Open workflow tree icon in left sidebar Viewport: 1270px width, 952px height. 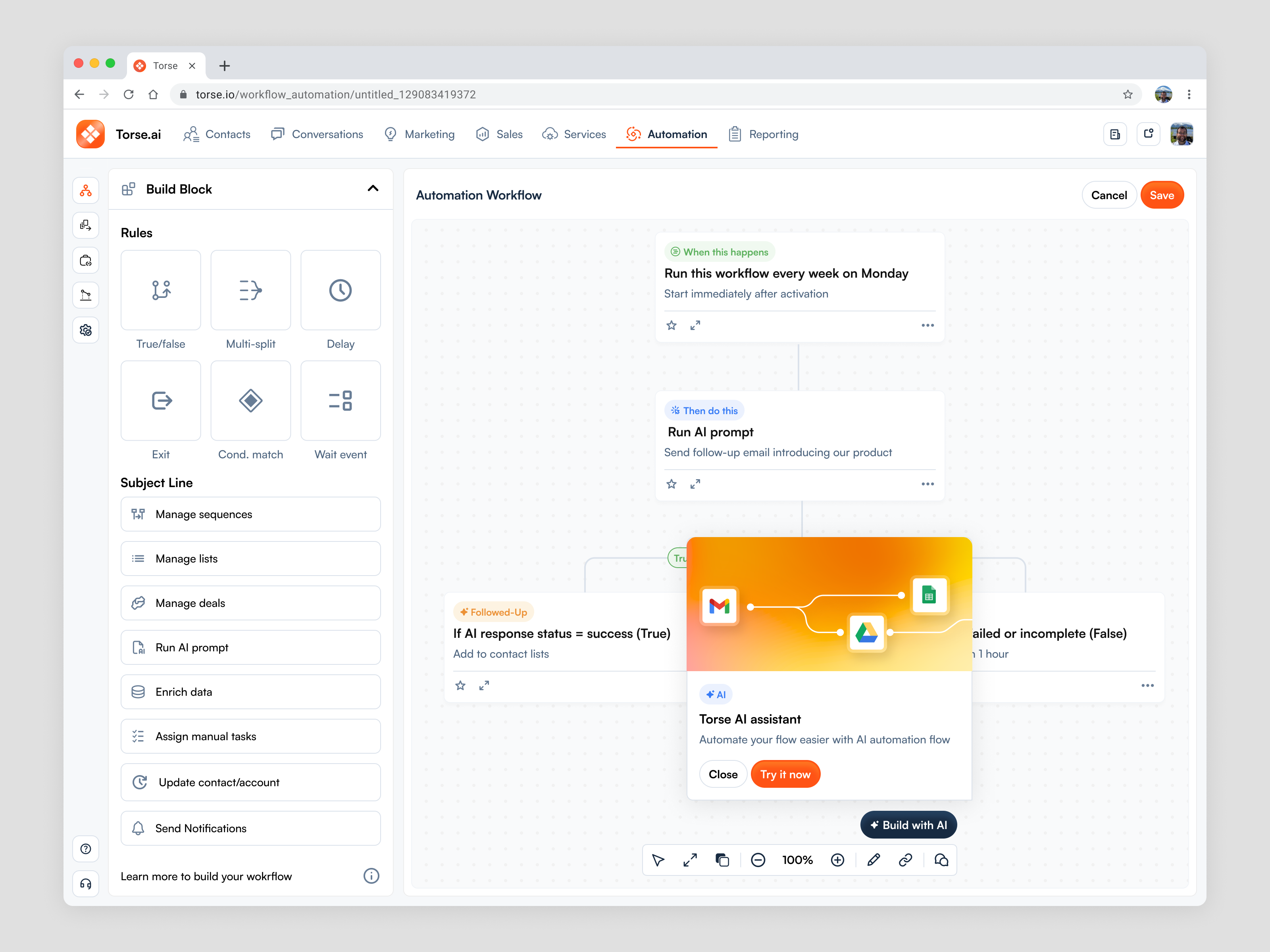tap(86, 190)
